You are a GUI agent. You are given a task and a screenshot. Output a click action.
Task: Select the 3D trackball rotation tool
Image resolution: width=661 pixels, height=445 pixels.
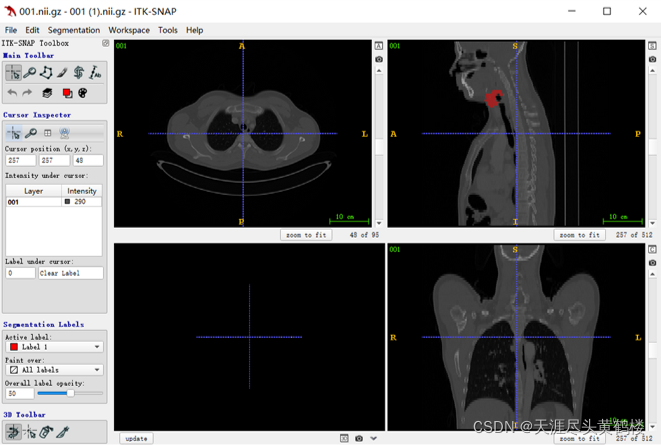click(x=13, y=432)
